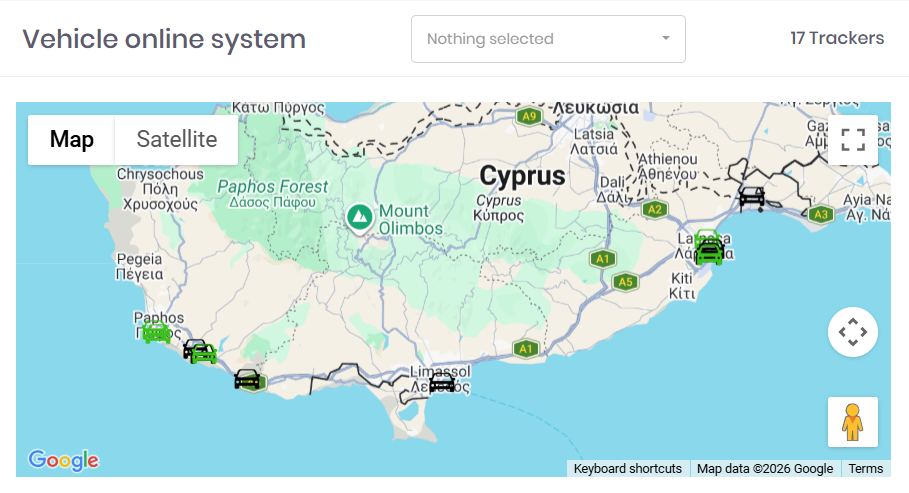Click the black car on the green hexagon badge

247,379
